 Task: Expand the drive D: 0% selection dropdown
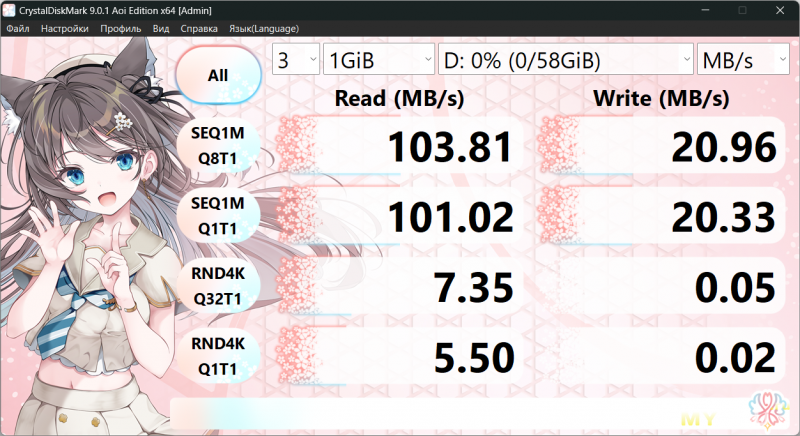click(566, 60)
